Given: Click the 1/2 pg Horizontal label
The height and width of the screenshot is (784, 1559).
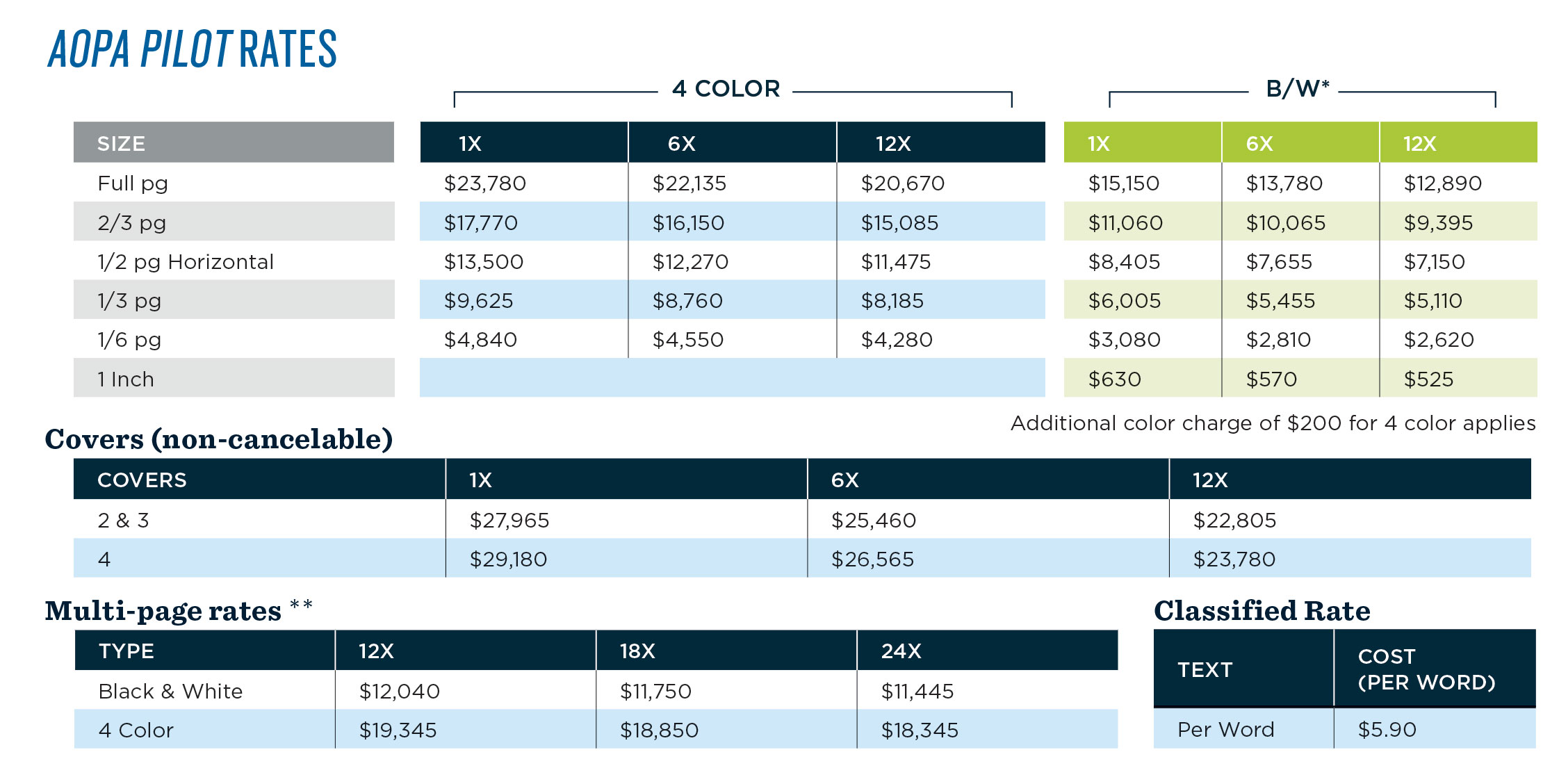Looking at the screenshot, I should (186, 262).
